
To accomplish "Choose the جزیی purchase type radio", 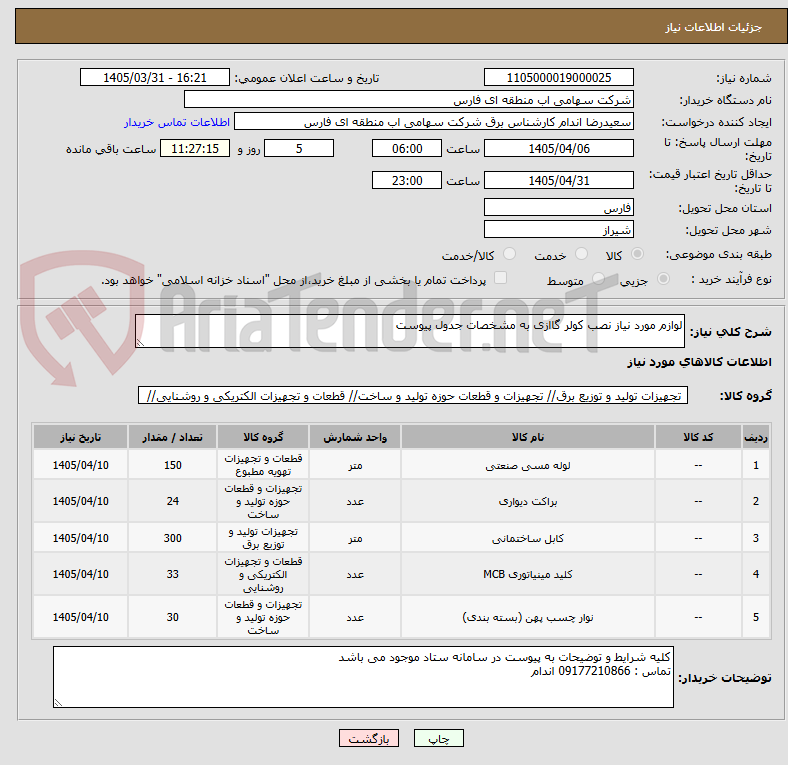I will (663, 278).
